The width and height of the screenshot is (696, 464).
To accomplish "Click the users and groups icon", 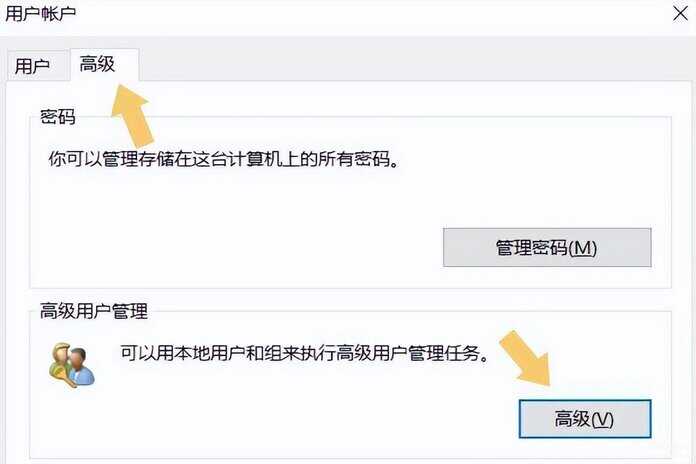I will pos(71,365).
